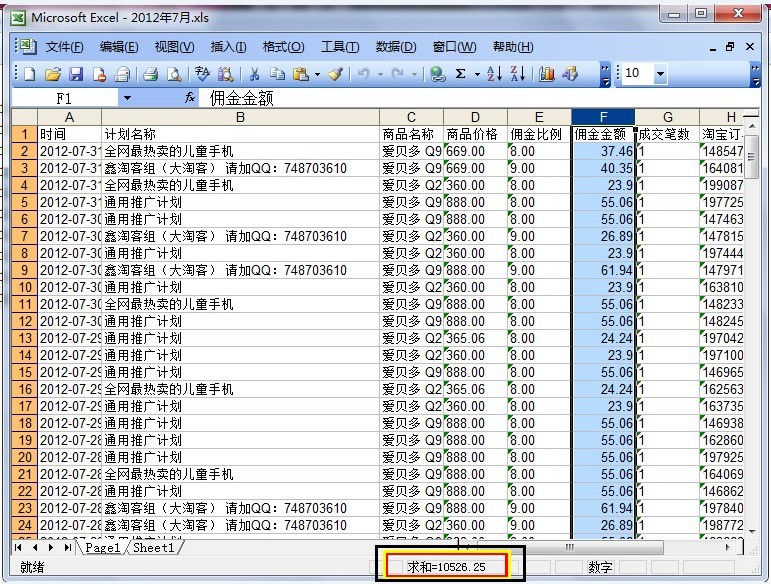Viewport: 771px width, 584px height.
Task: Switch to the Page1 sheet tab
Action: pyautogui.click(x=102, y=548)
